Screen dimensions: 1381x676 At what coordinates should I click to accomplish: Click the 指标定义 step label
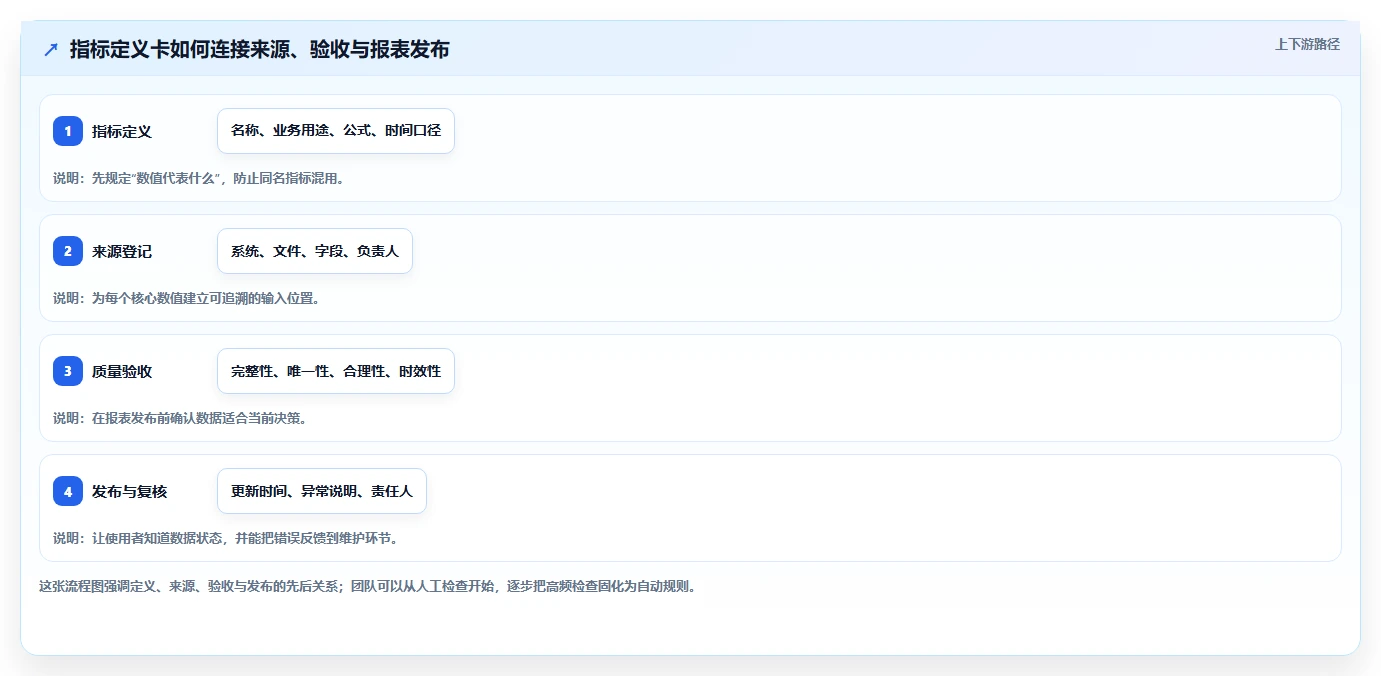tap(122, 131)
